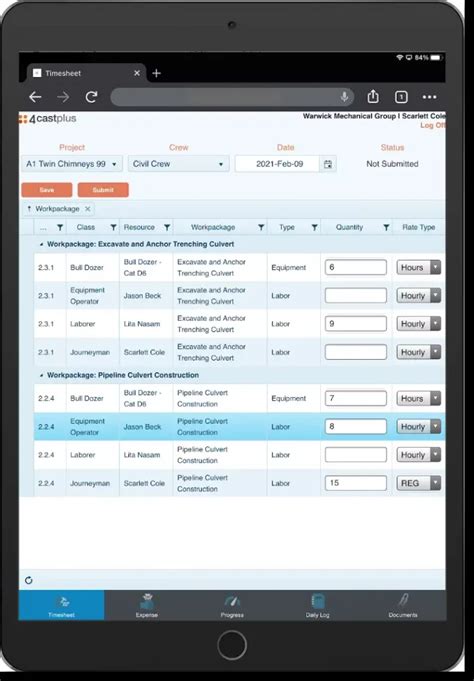474x681 pixels.
Task: Go back with browser back arrow
Action: (35, 97)
